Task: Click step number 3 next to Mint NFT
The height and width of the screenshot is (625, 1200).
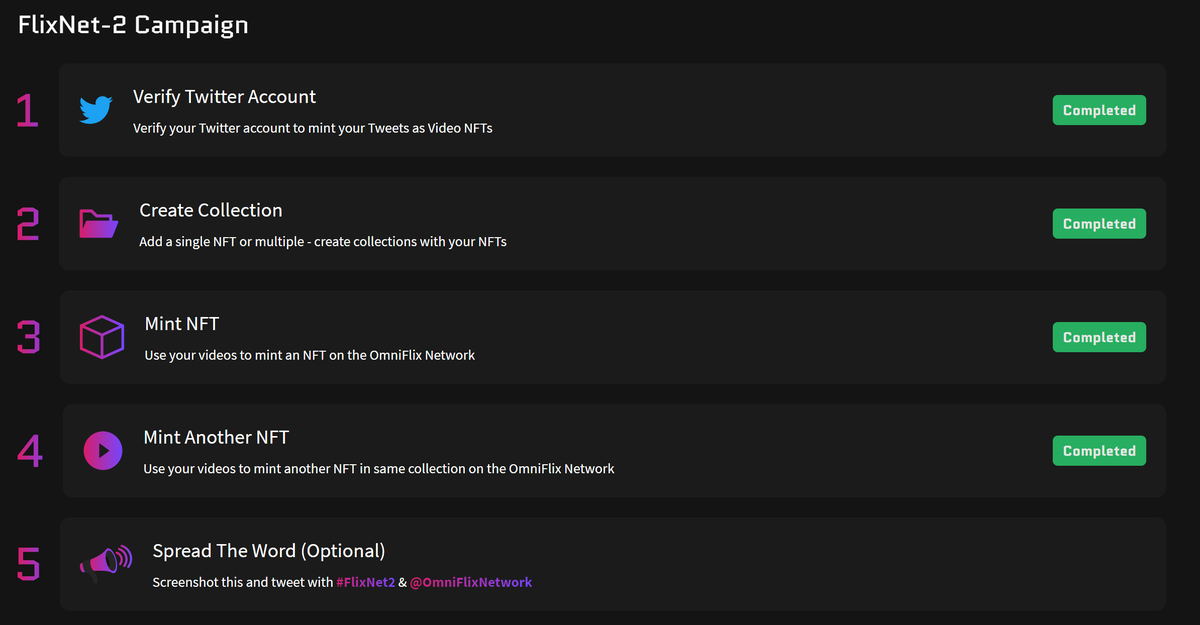Action: click(x=28, y=338)
